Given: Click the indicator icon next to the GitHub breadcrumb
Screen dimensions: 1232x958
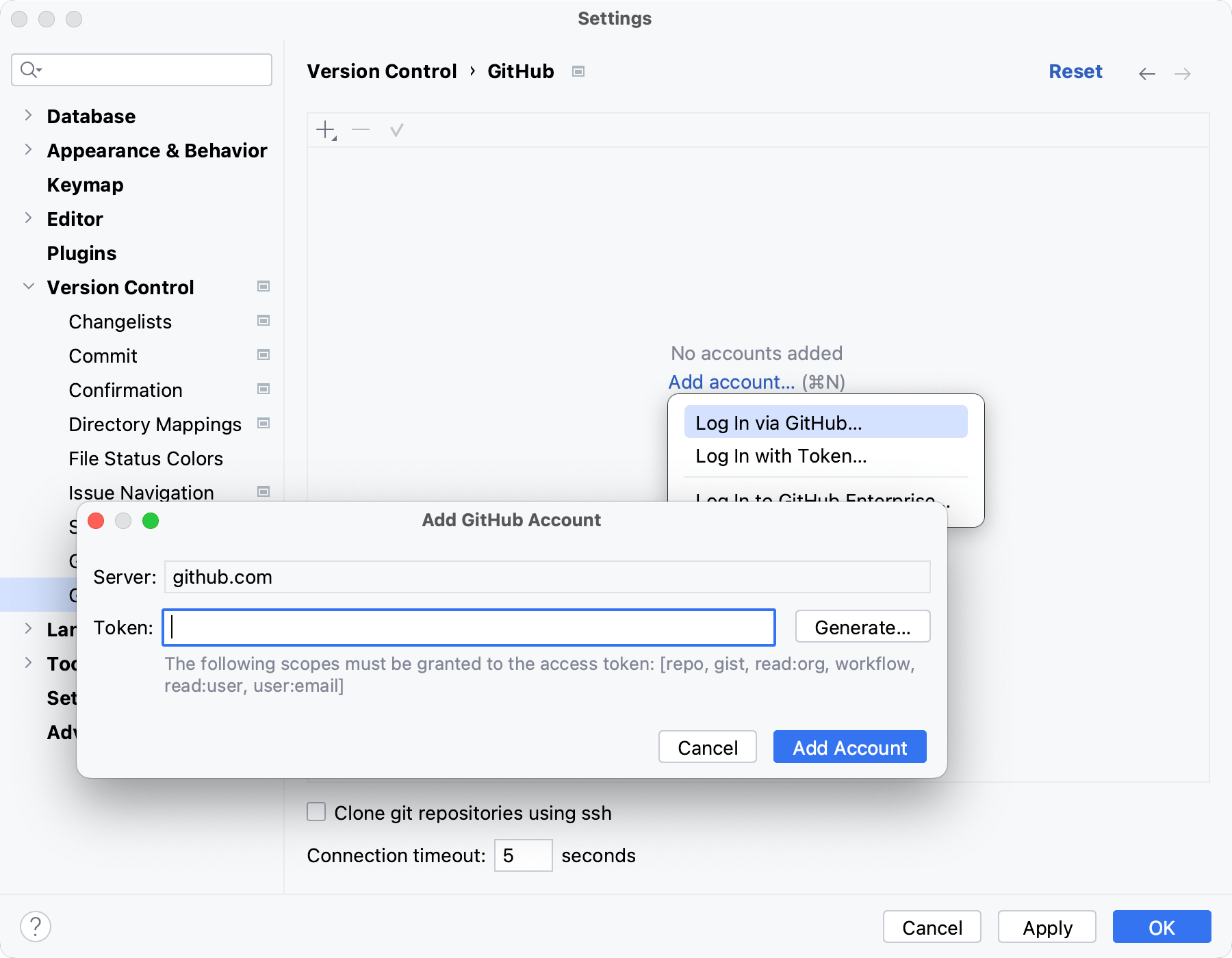Looking at the screenshot, I should (x=578, y=71).
